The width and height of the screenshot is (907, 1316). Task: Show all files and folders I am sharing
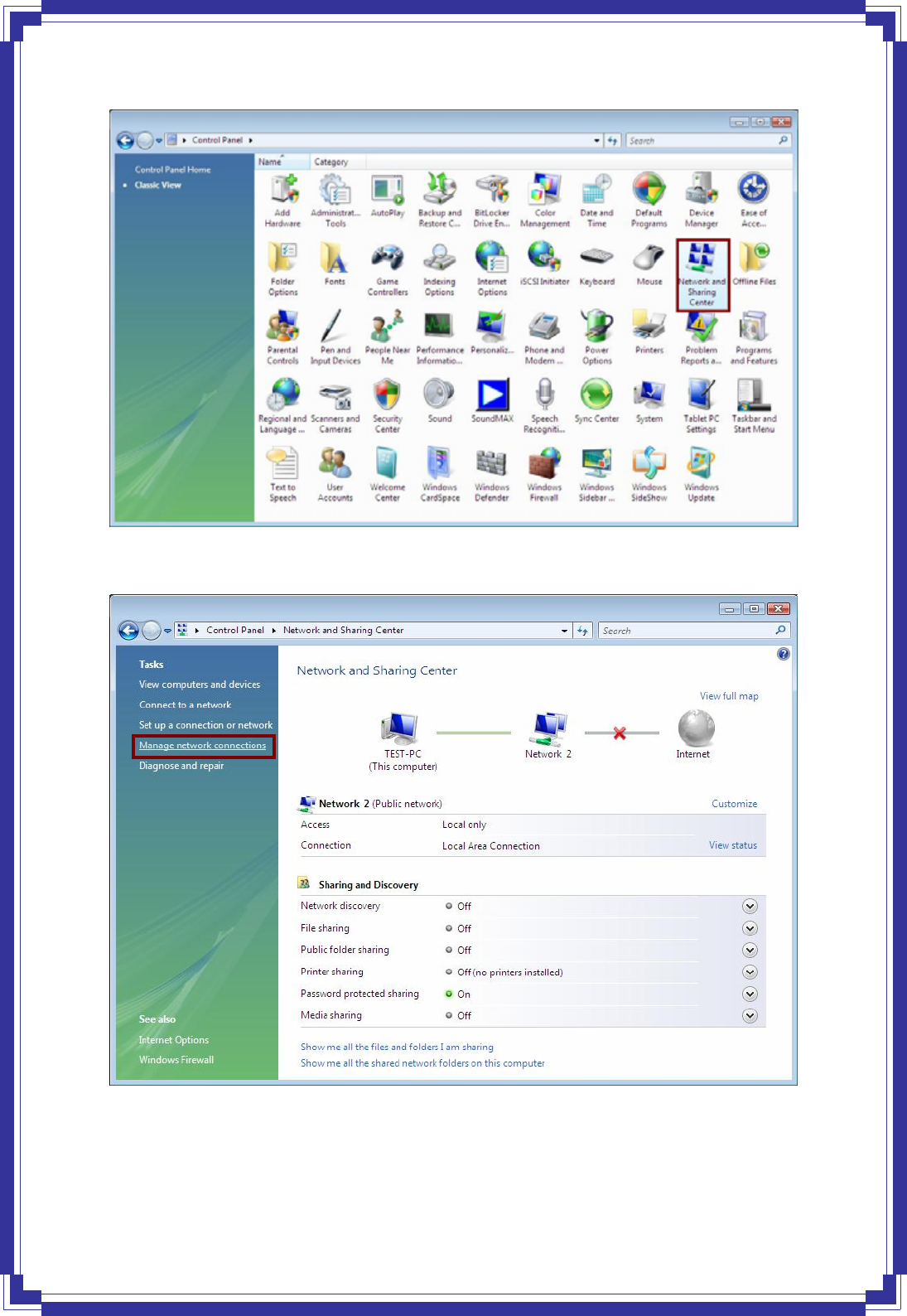click(397, 1047)
